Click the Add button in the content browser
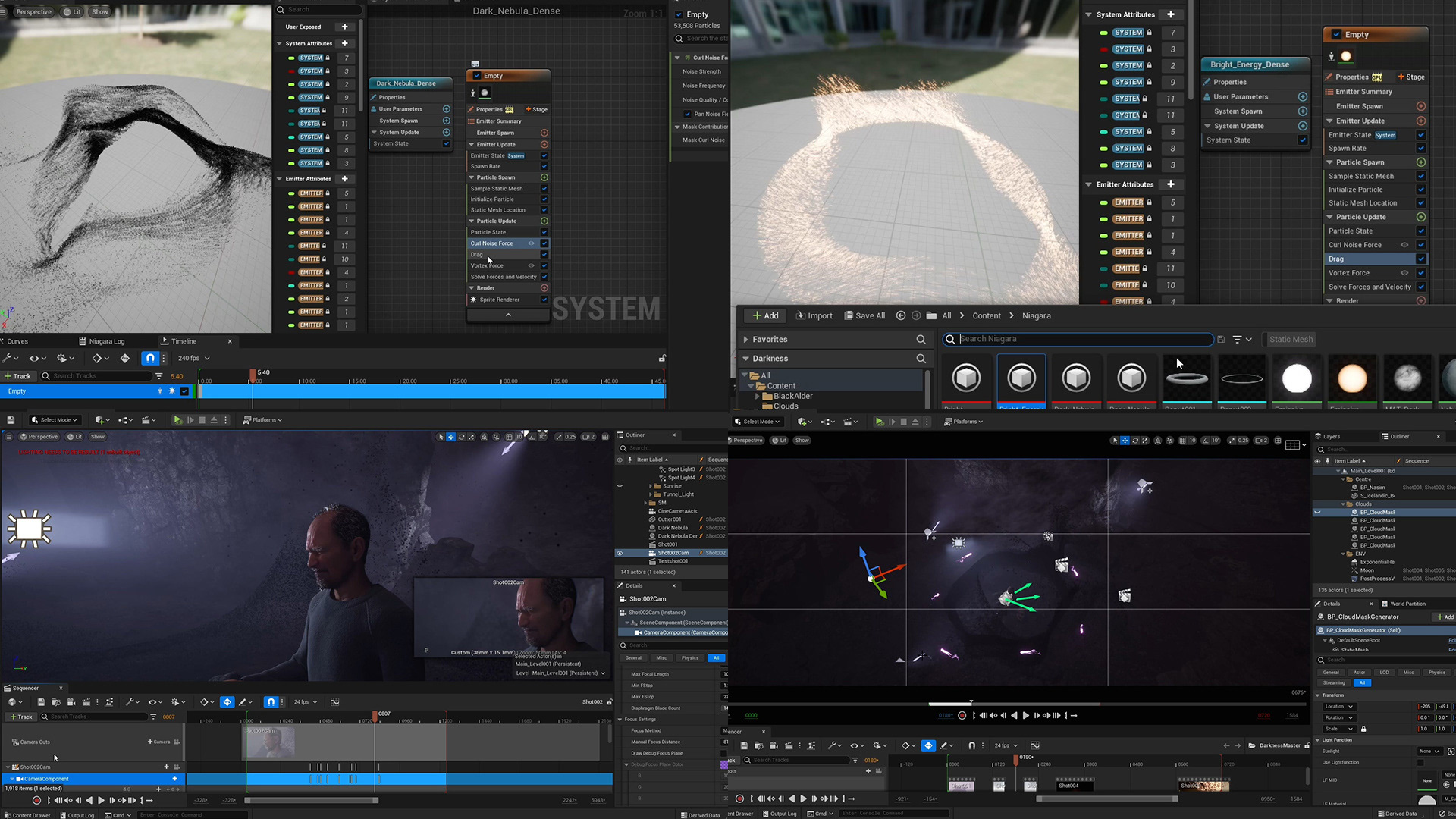Image resolution: width=1456 pixels, height=819 pixels. pyautogui.click(x=765, y=316)
